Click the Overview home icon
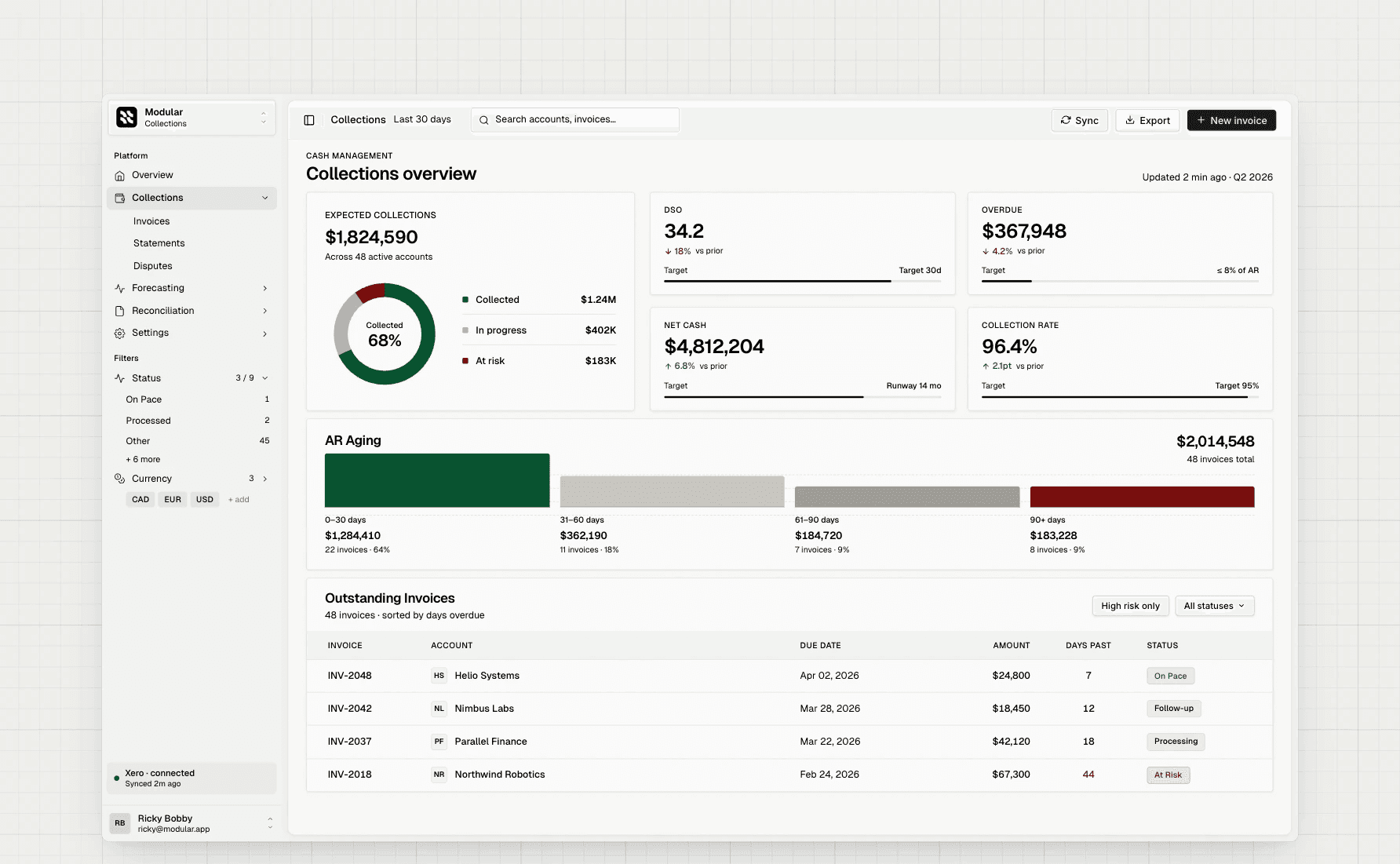1400x864 pixels. [120, 176]
